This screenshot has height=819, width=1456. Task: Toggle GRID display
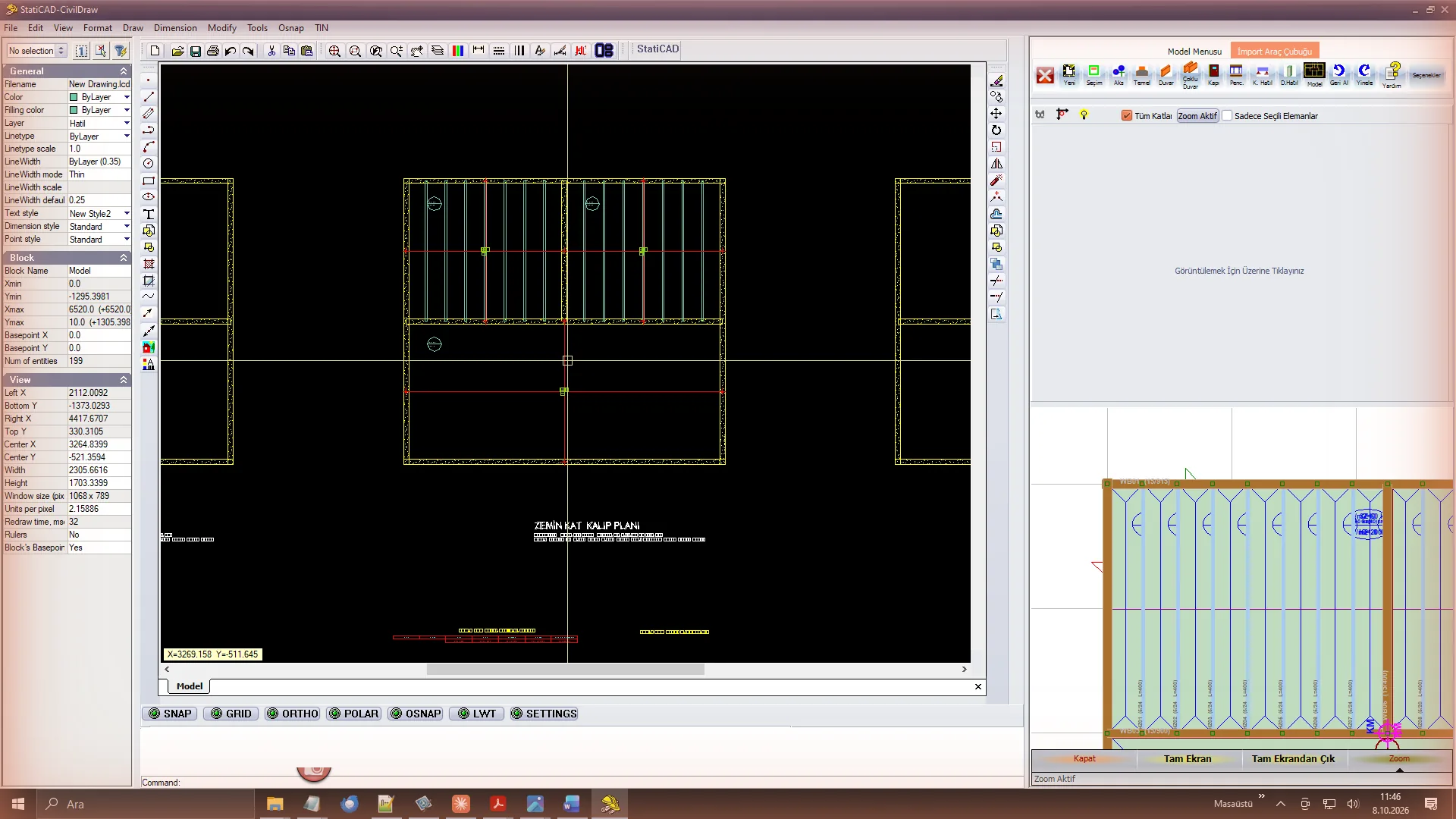tap(231, 714)
